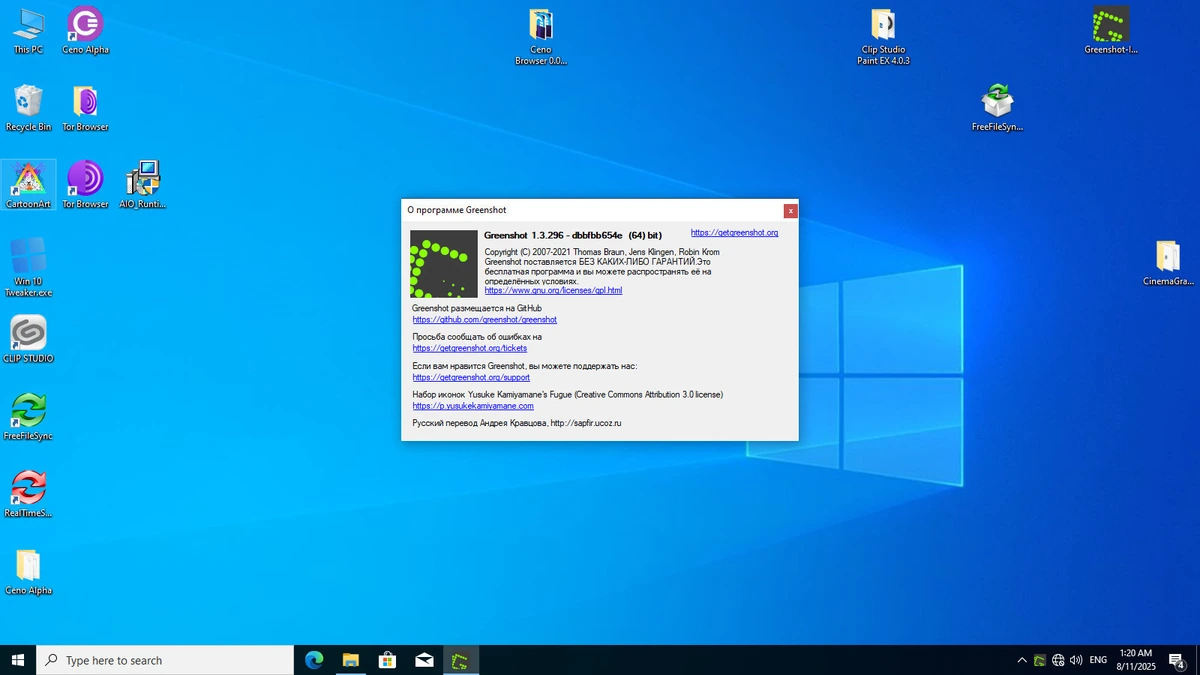Select the CLIP STUDIO desktop shortcut
Viewport: 1200px width, 675px height.
(x=28, y=339)
